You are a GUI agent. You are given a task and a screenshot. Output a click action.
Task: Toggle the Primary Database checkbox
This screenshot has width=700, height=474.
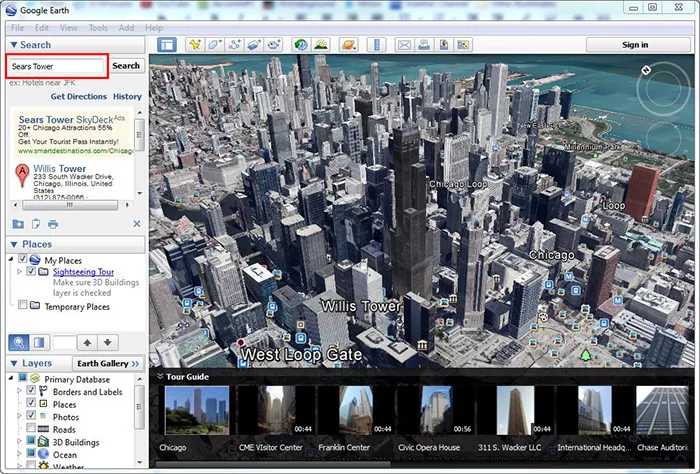(22, 378)
